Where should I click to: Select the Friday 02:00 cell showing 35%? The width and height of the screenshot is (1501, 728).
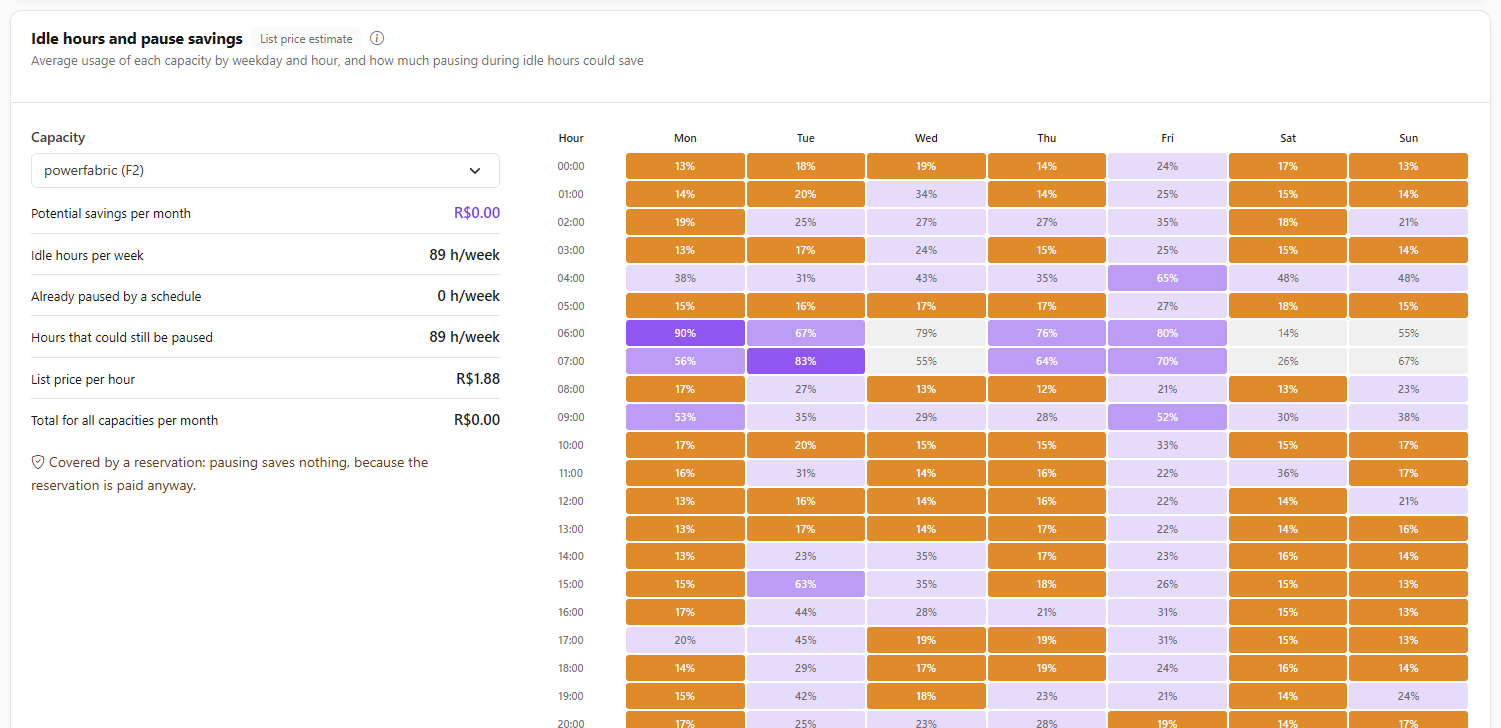click(1167, 222)
